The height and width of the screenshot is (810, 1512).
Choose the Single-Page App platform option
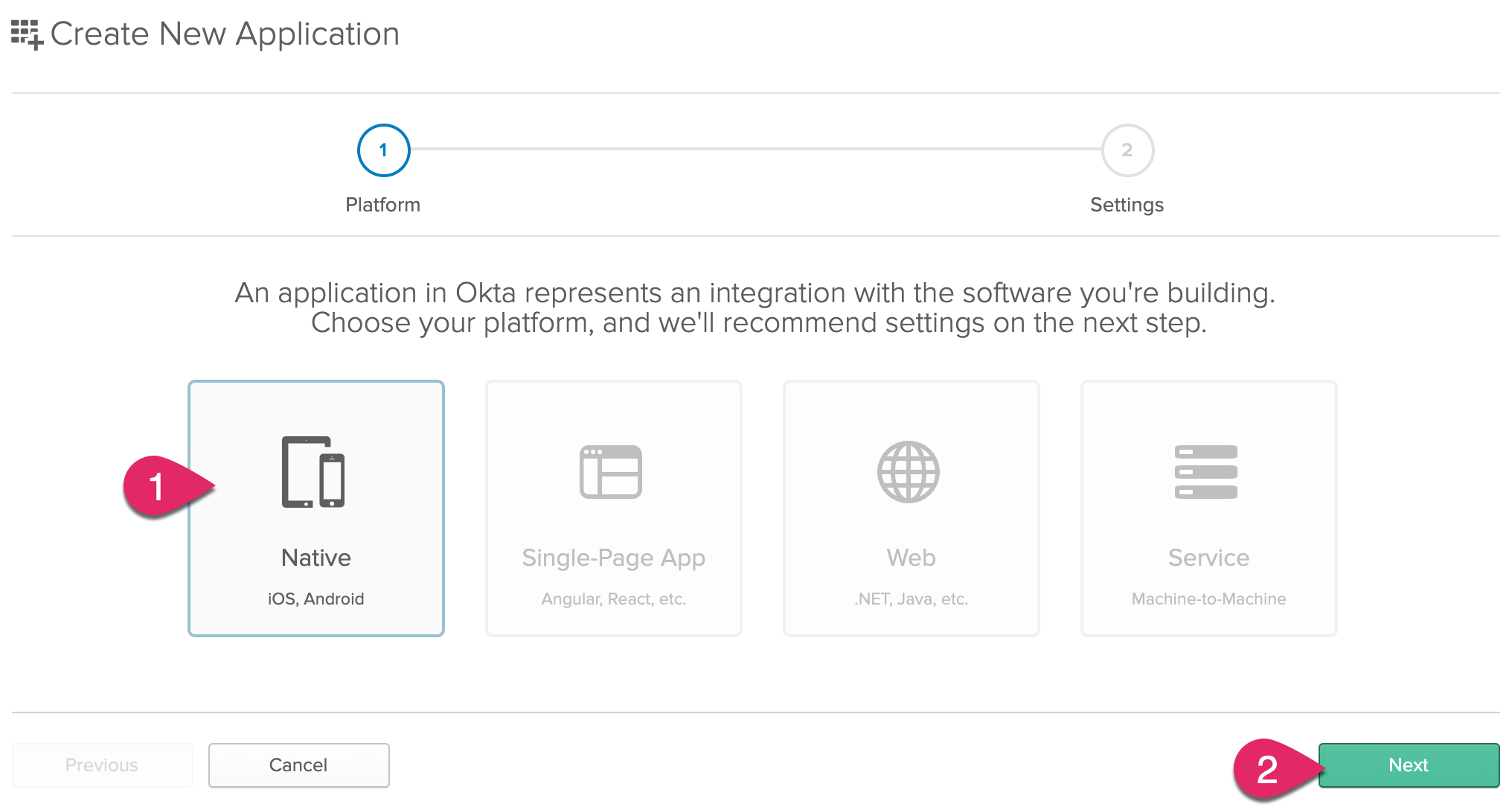coord(613,558)
